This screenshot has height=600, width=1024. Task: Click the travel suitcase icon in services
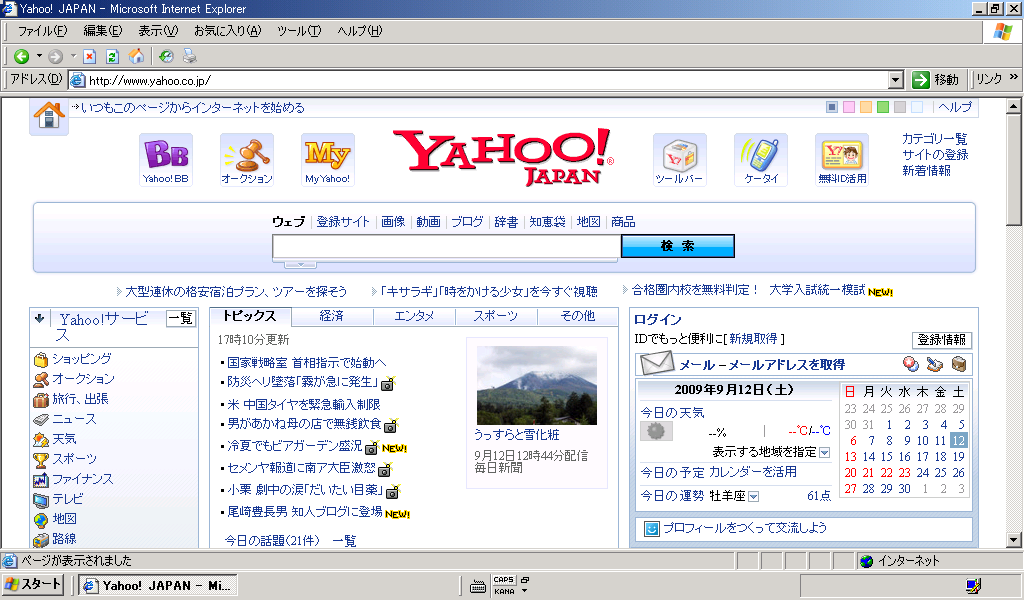41,400
